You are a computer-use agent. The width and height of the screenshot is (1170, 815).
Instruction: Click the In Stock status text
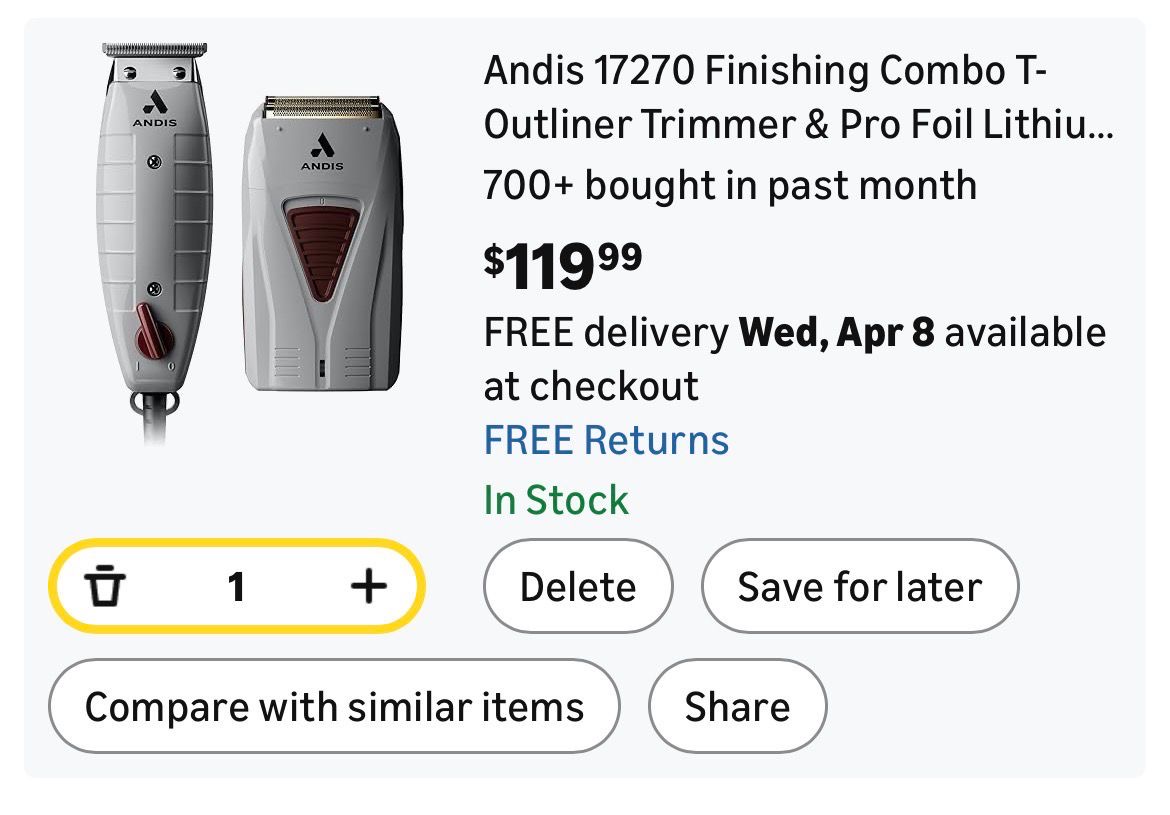click(x=556, y=499)
